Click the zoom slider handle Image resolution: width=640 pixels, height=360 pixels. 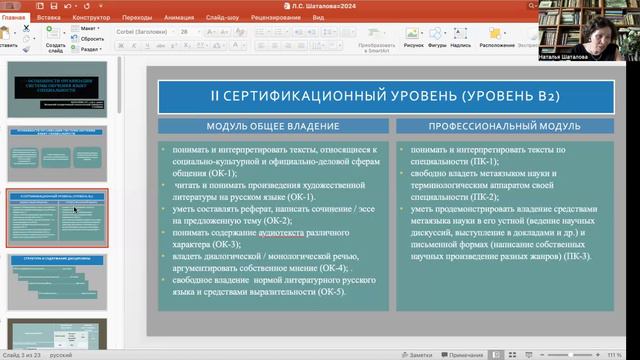pos(570,355)
